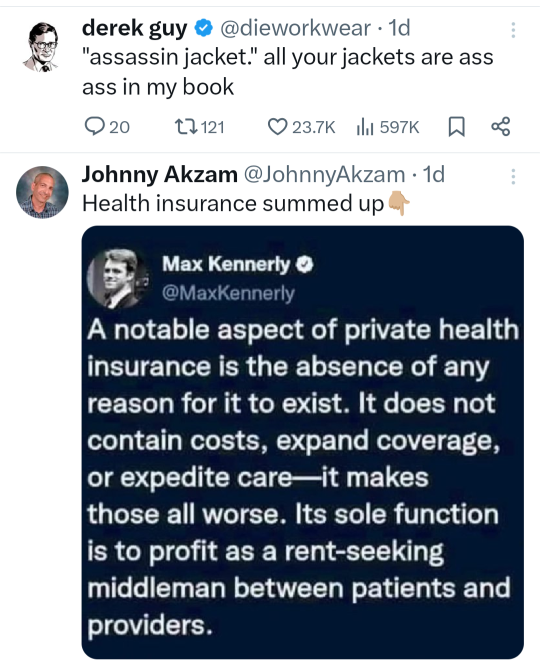View analytics for 597K views tweet
This screenshot has height=663, width=540.
coord(388,127)
